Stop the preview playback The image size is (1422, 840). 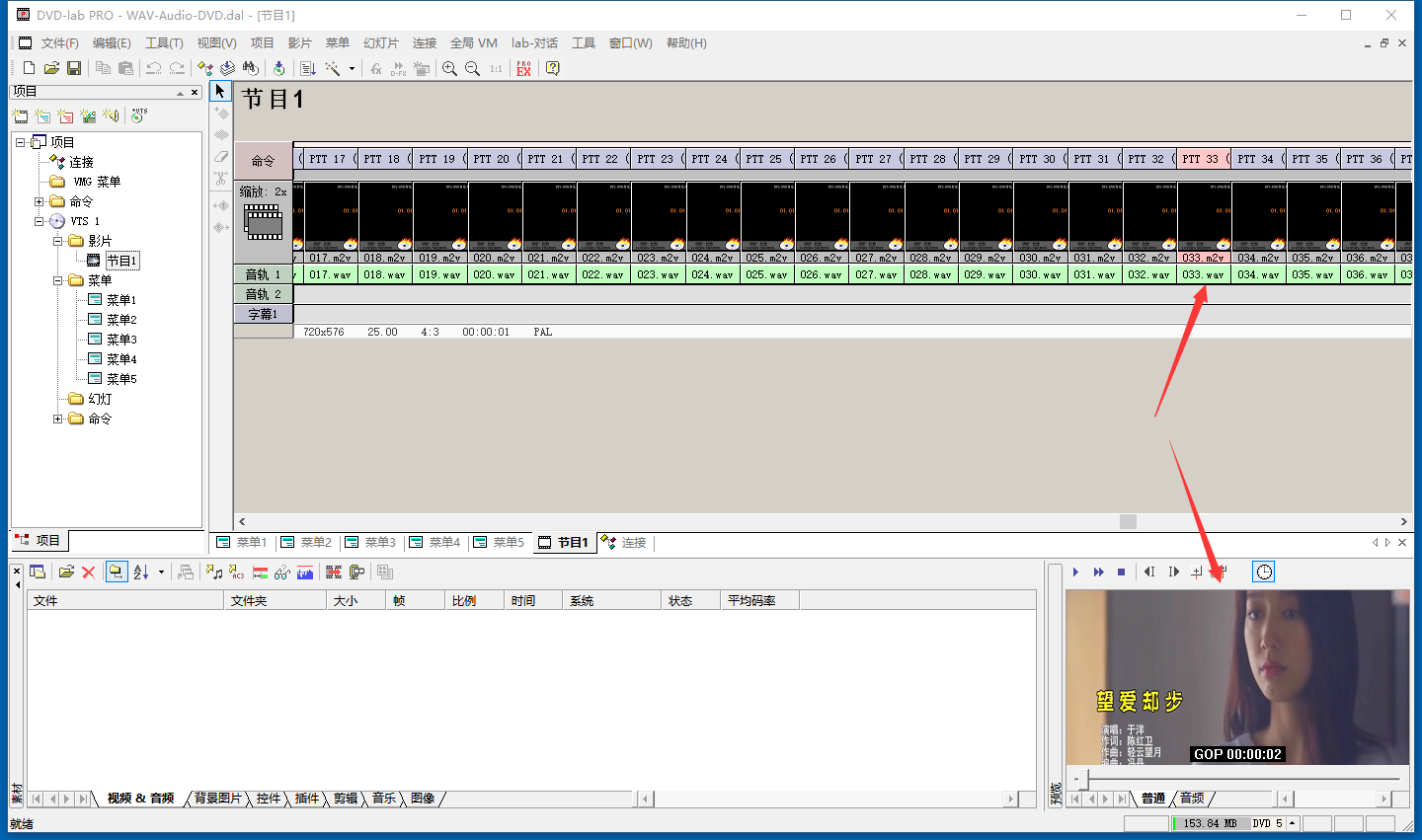(x=1121, y=572)
